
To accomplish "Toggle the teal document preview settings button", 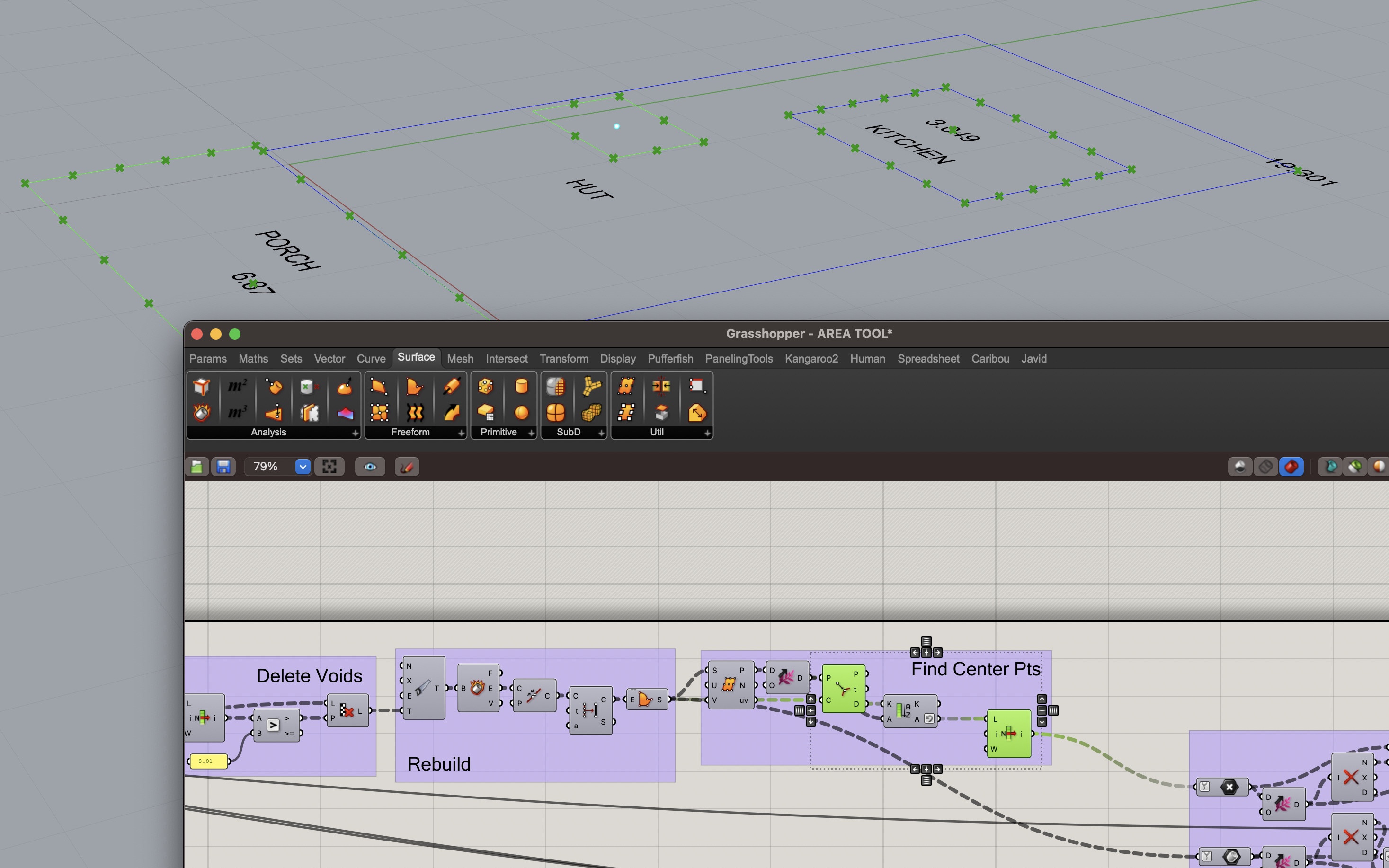I will pyautogui.click(x=1330, y=467).
